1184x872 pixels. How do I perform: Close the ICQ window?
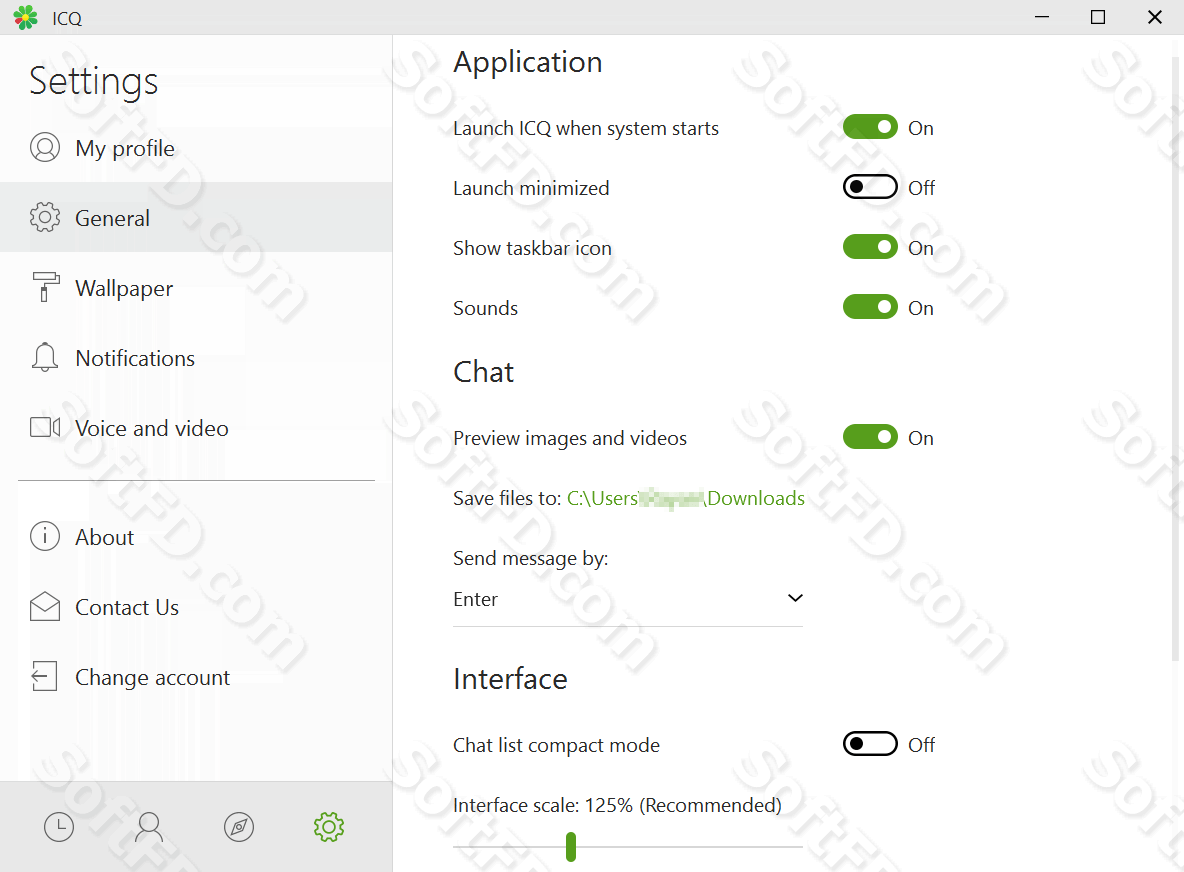pyautogui.click(x=1155, y=17)
